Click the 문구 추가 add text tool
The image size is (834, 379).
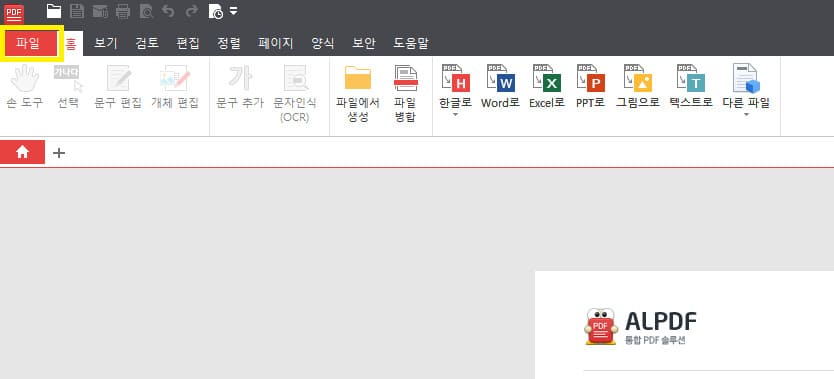coord(240,87)
